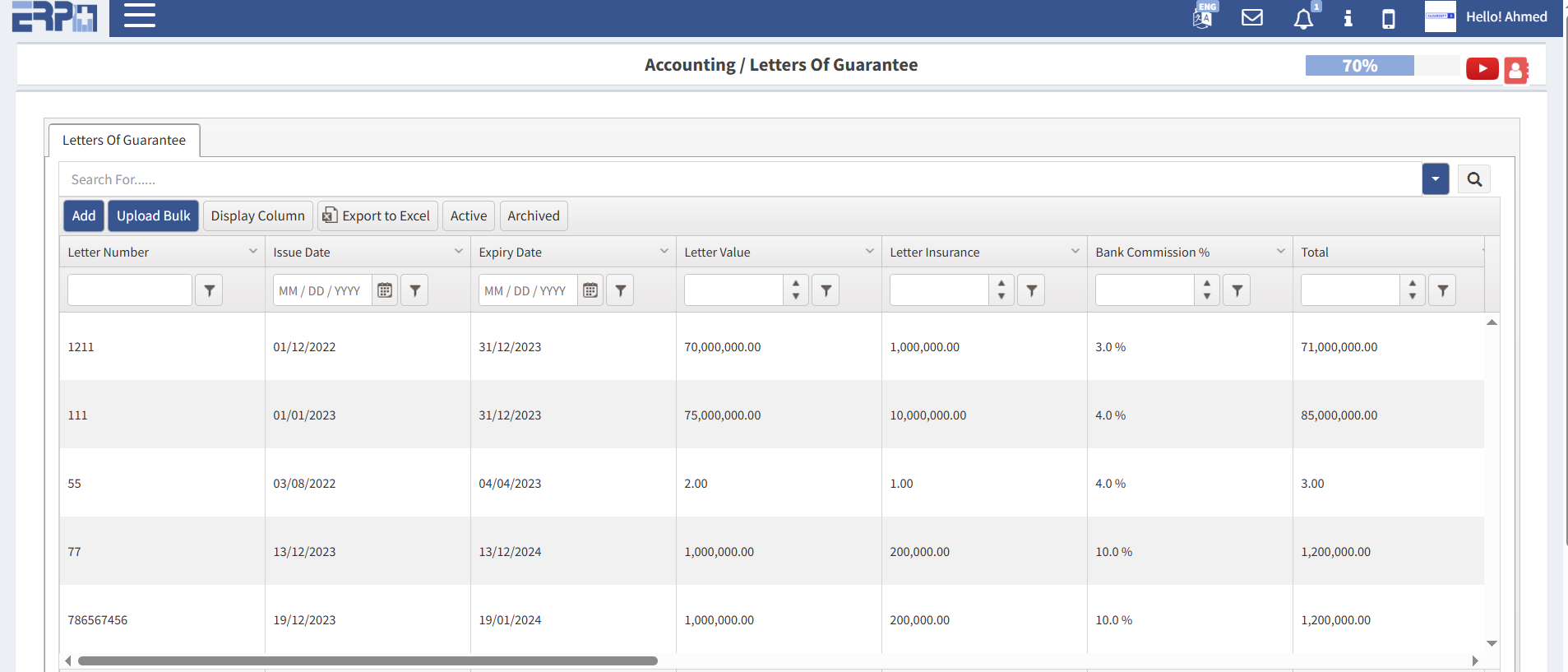Image resolution: width=1568 pixels, height=672 pixels.
Task: Expand the search options dropdown arrow
Action: point(1435,179)
